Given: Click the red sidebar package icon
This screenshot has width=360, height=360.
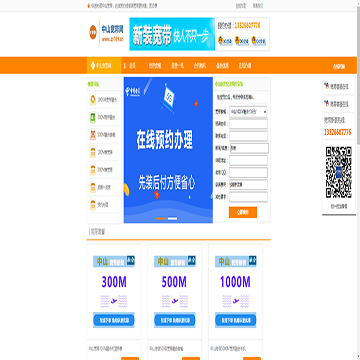Looking at the screenshot, I should [93, 135].
